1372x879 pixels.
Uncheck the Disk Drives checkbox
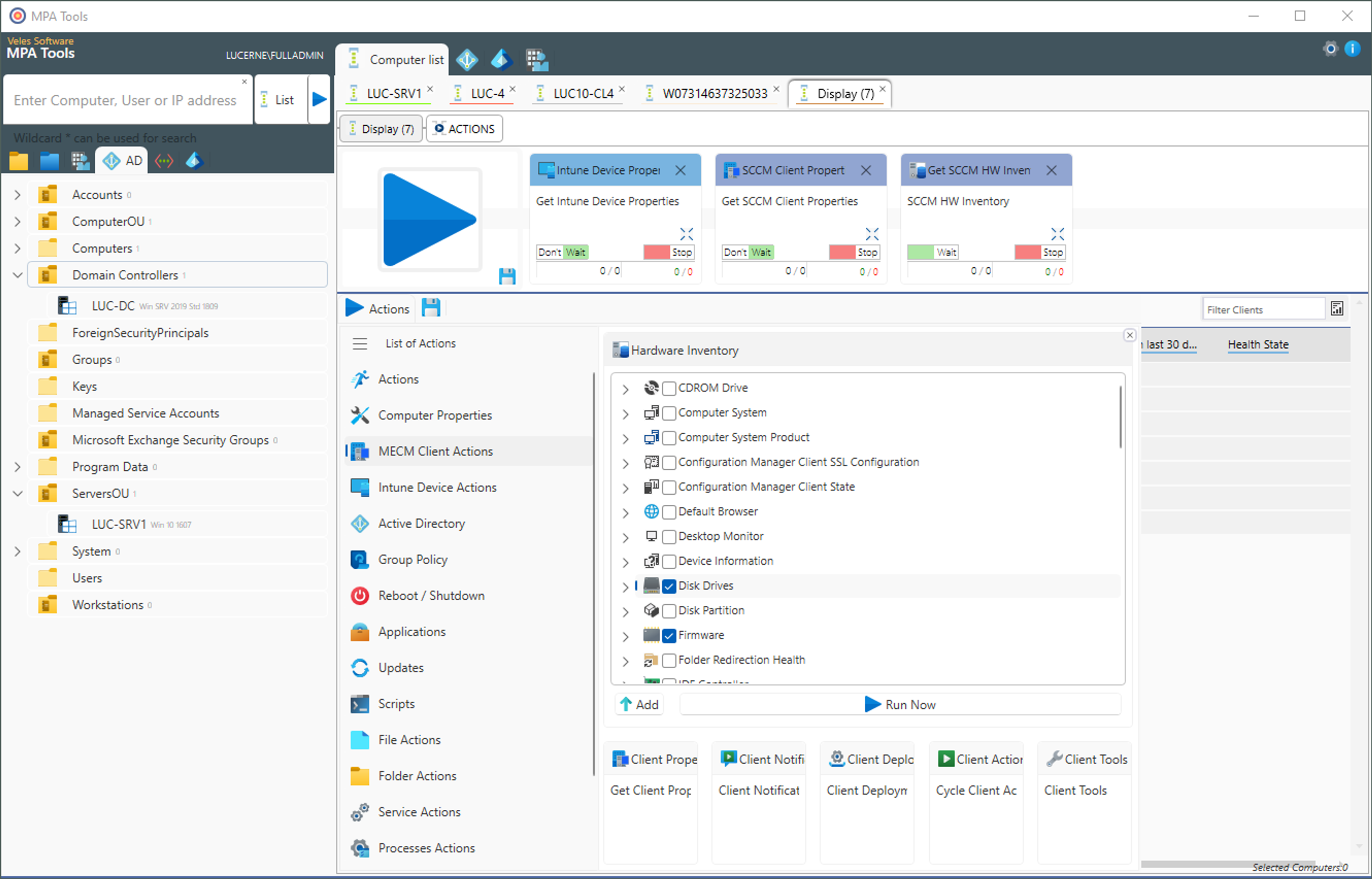[x=669, y=586]
